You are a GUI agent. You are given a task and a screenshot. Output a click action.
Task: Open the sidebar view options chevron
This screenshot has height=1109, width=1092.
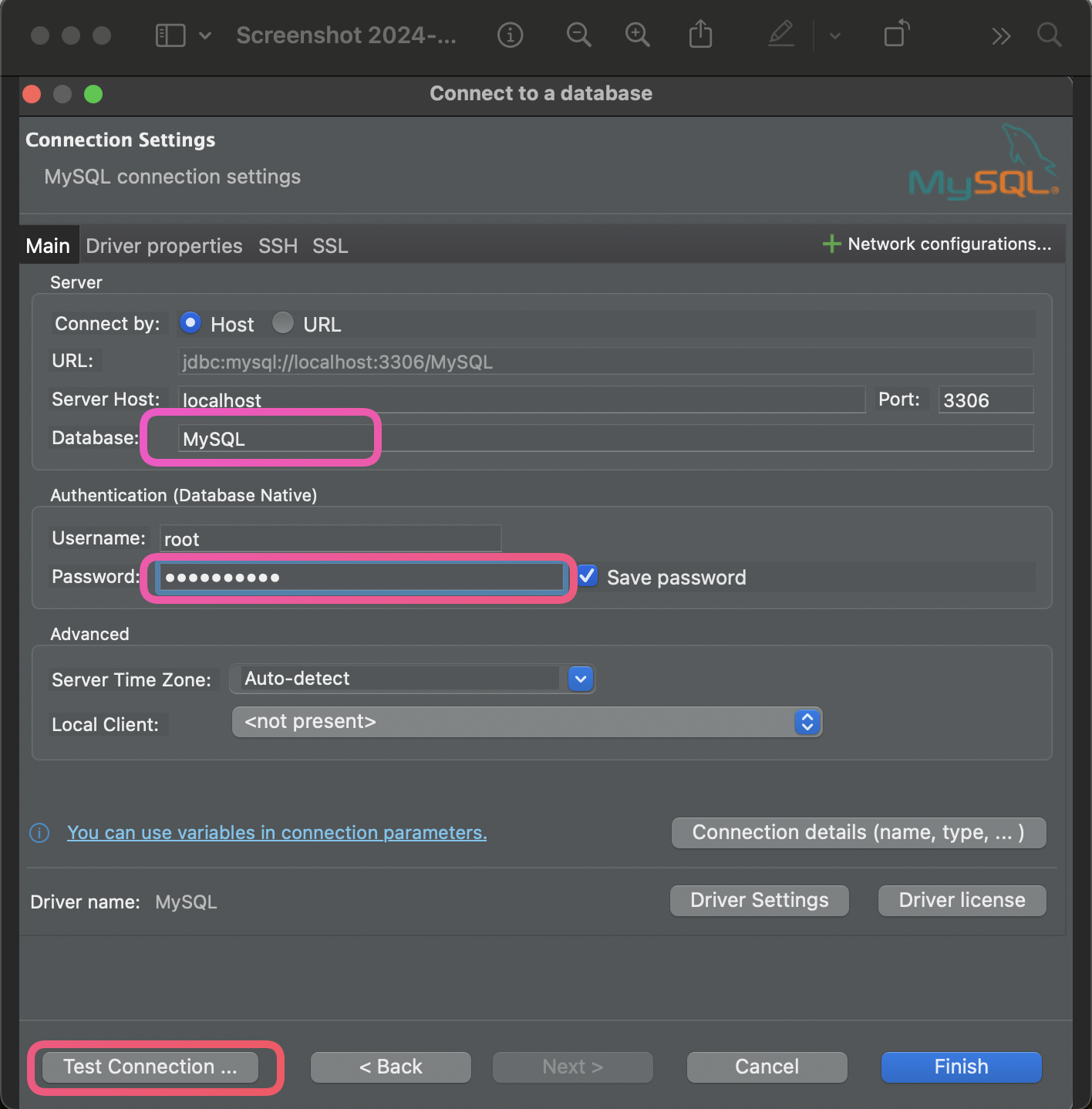pyautogui.click(x=205, y=35)
